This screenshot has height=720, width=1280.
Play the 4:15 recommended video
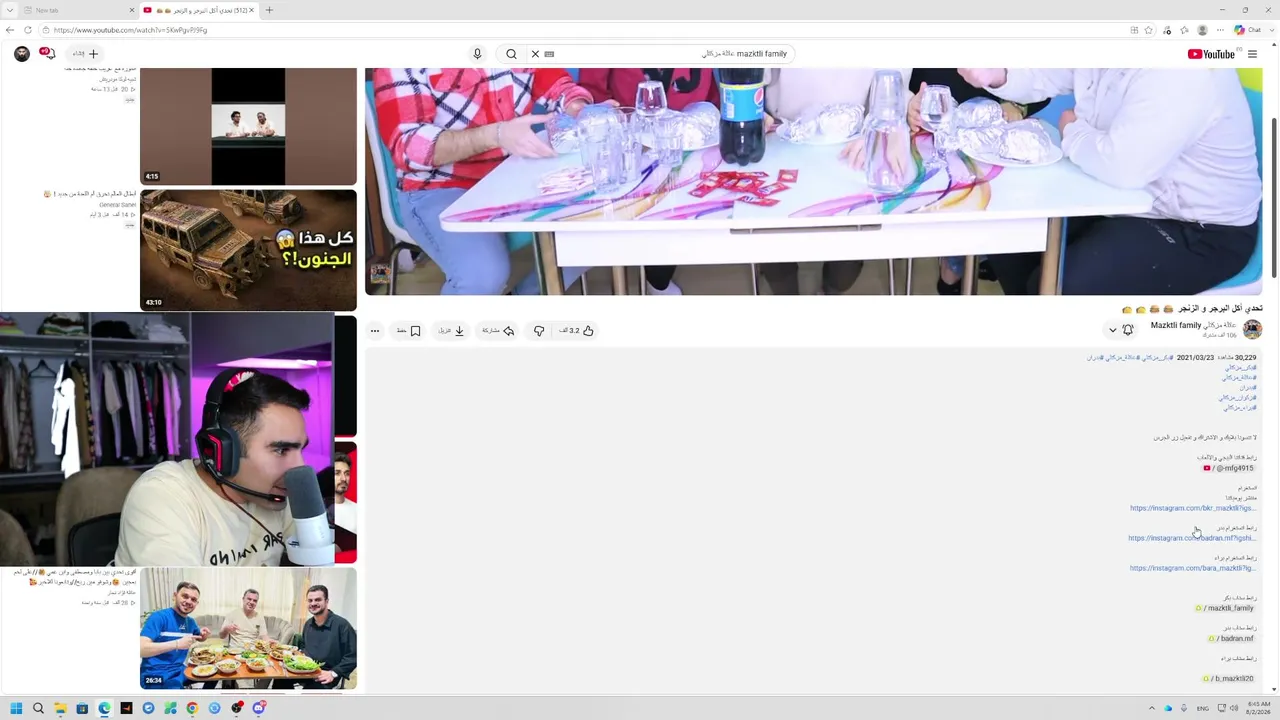coord(248,126)
